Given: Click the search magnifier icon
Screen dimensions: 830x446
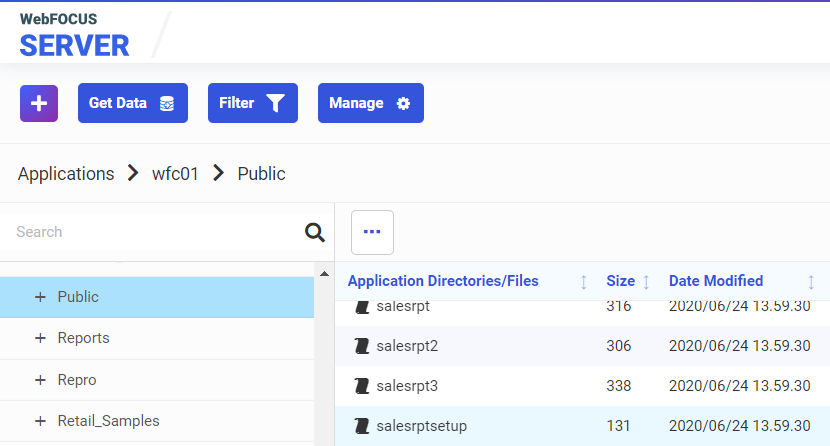Looking at the screenshot, I should (315, 233).
